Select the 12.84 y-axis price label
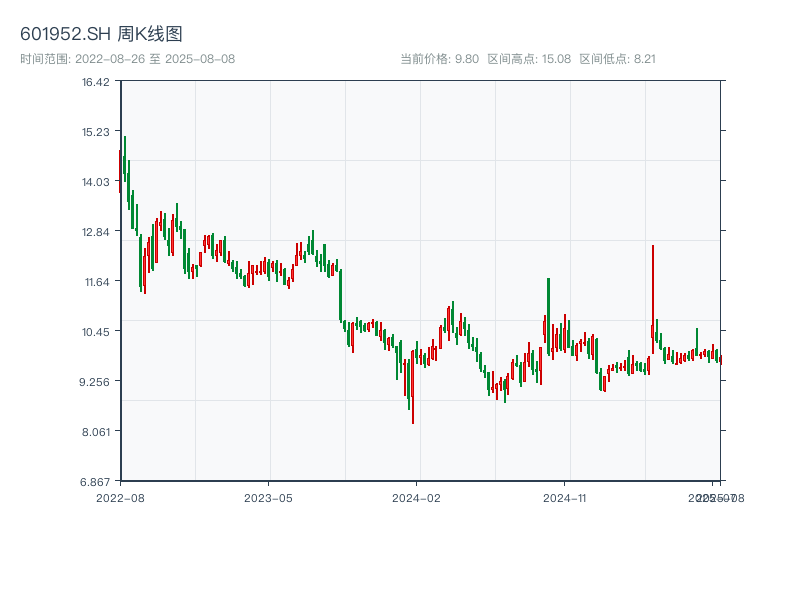 pyautogui.click(x=96, y=231)
